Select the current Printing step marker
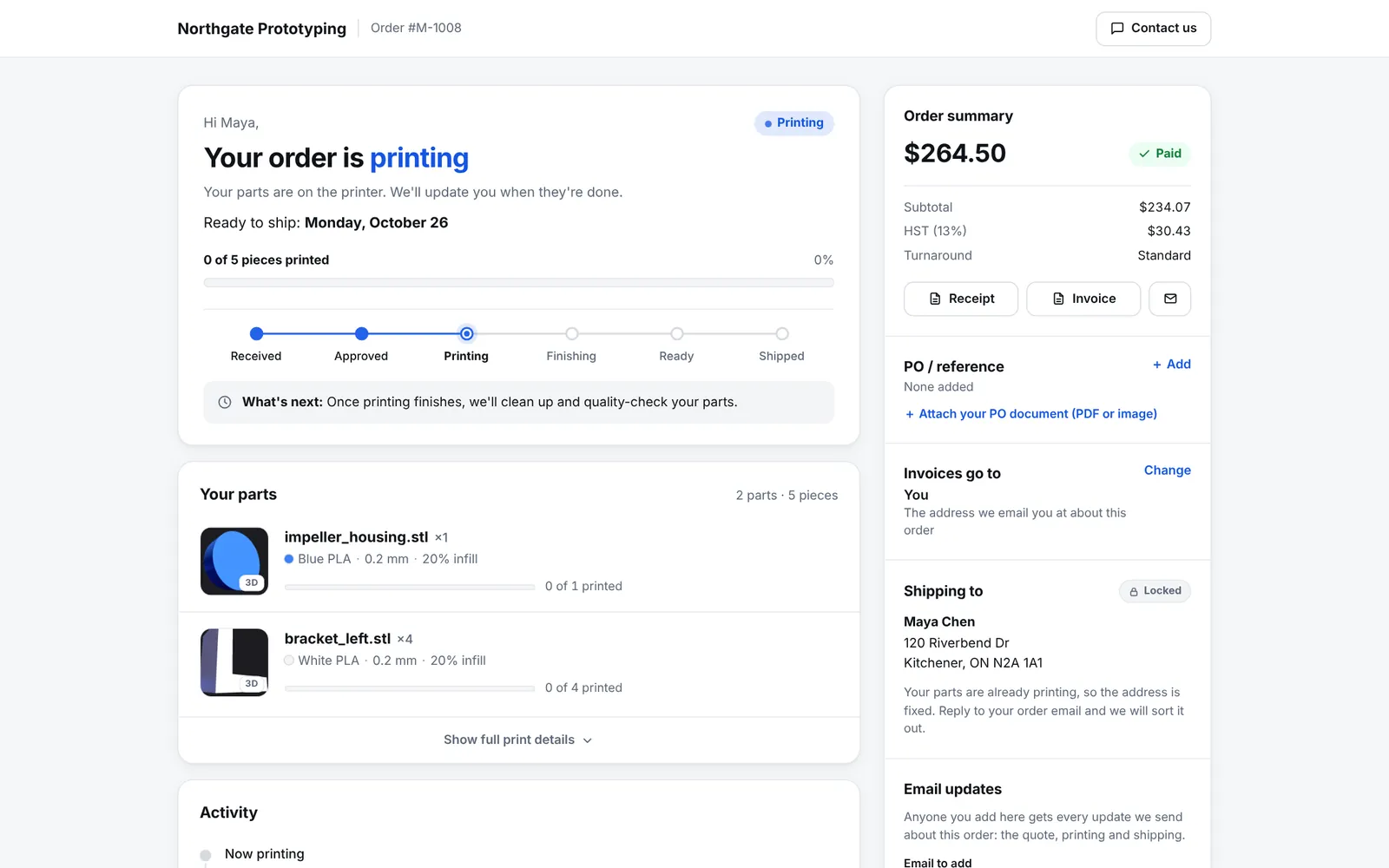Viewport: 1389px width, 868px height. 466,333
